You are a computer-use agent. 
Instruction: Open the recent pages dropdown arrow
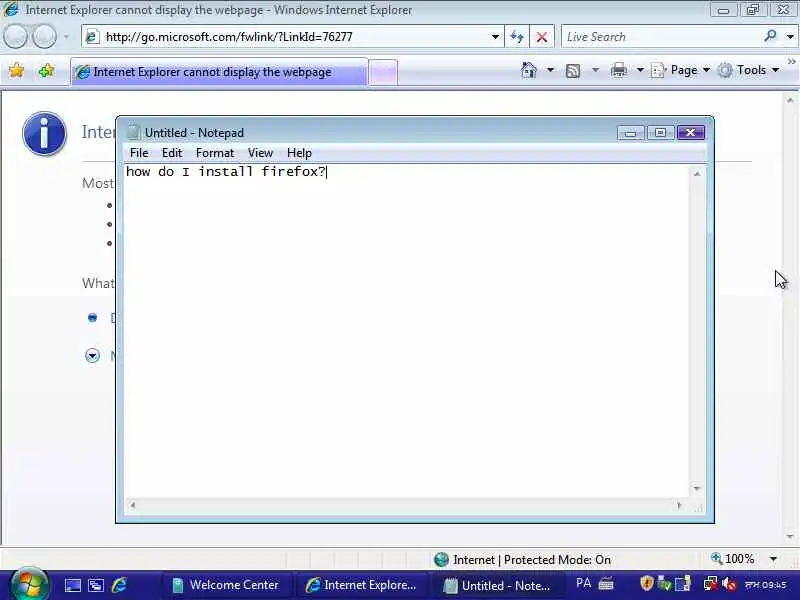coord(66,37)
